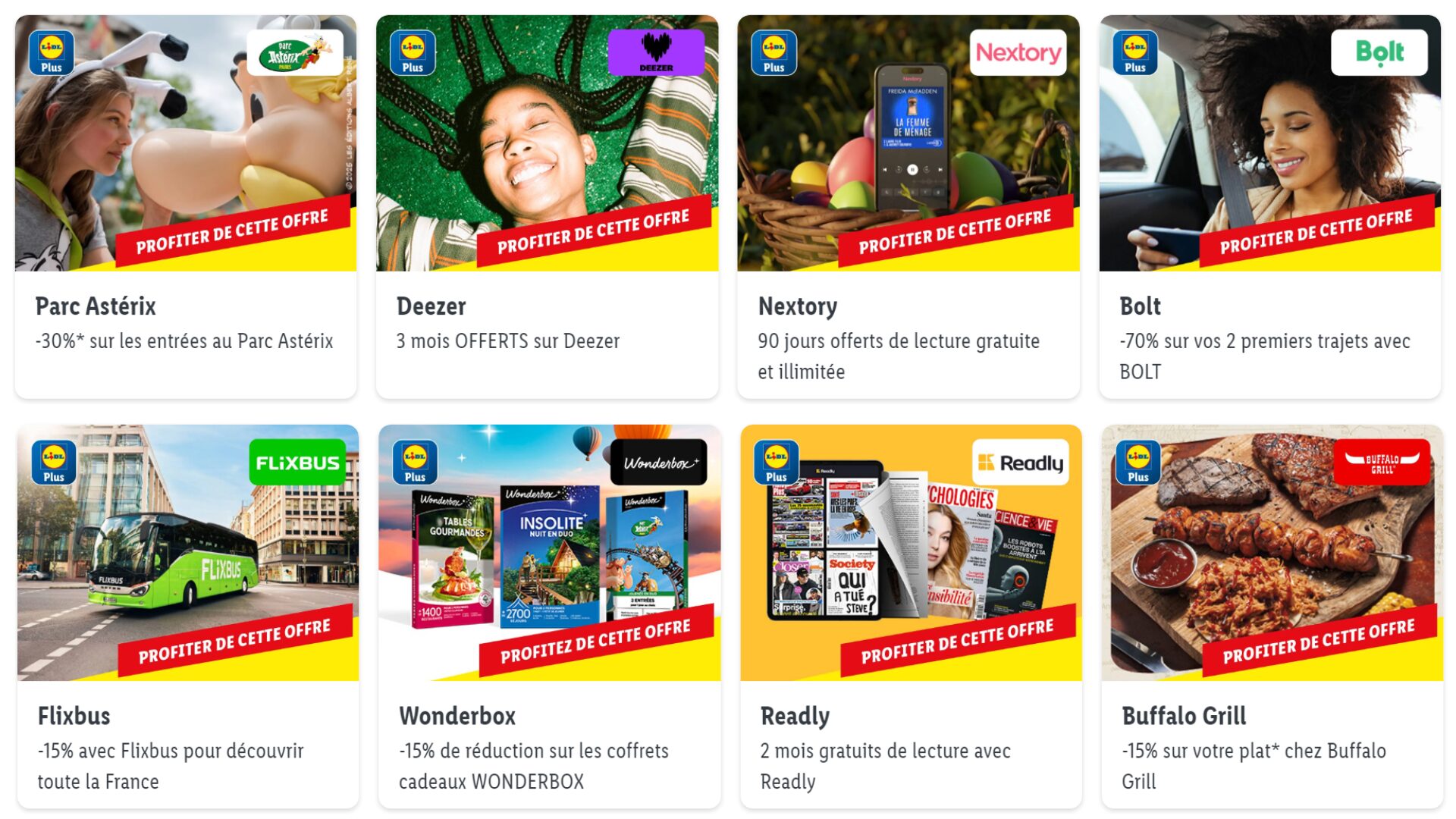Click 'Profiter de cette offre' banner on Parc Astérix
The height and width of the screenshot is (819, 1456).
tap(232, 231)
